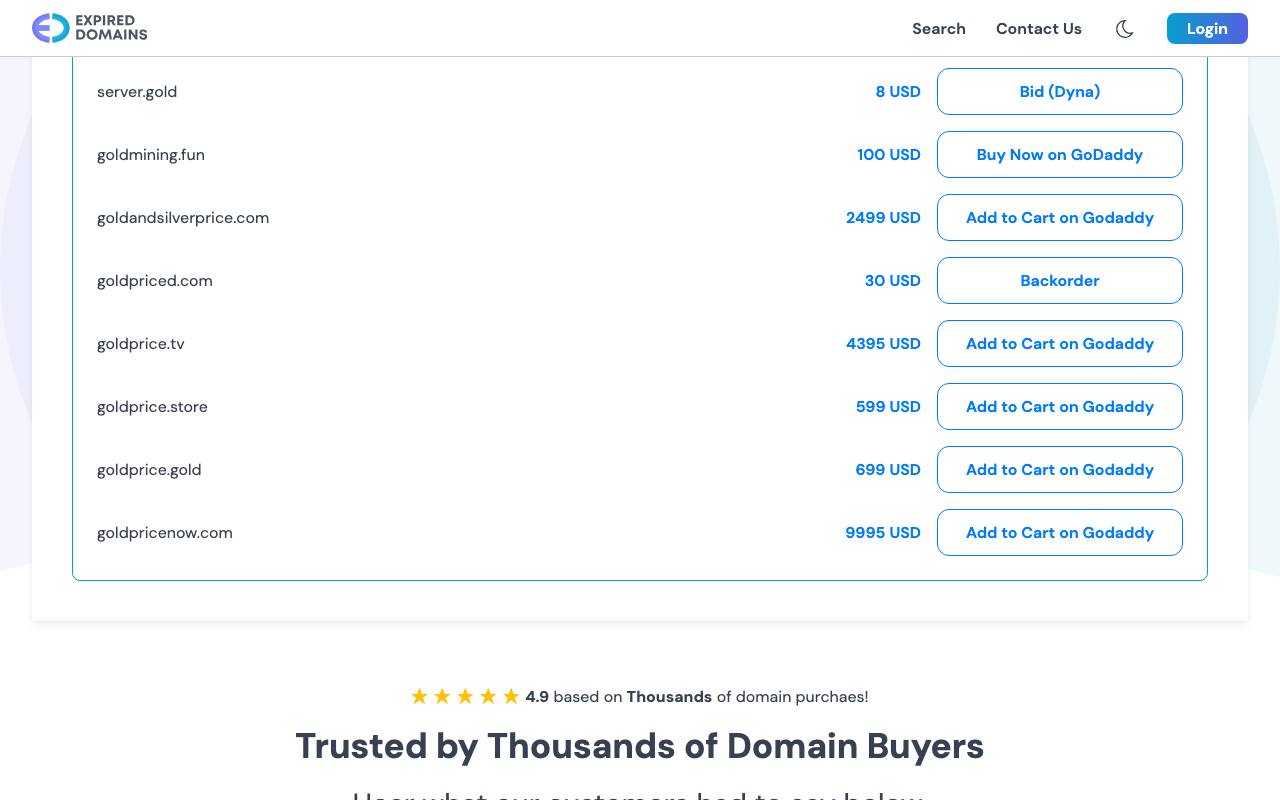Select the server.gold domain name

click(137, 92)
